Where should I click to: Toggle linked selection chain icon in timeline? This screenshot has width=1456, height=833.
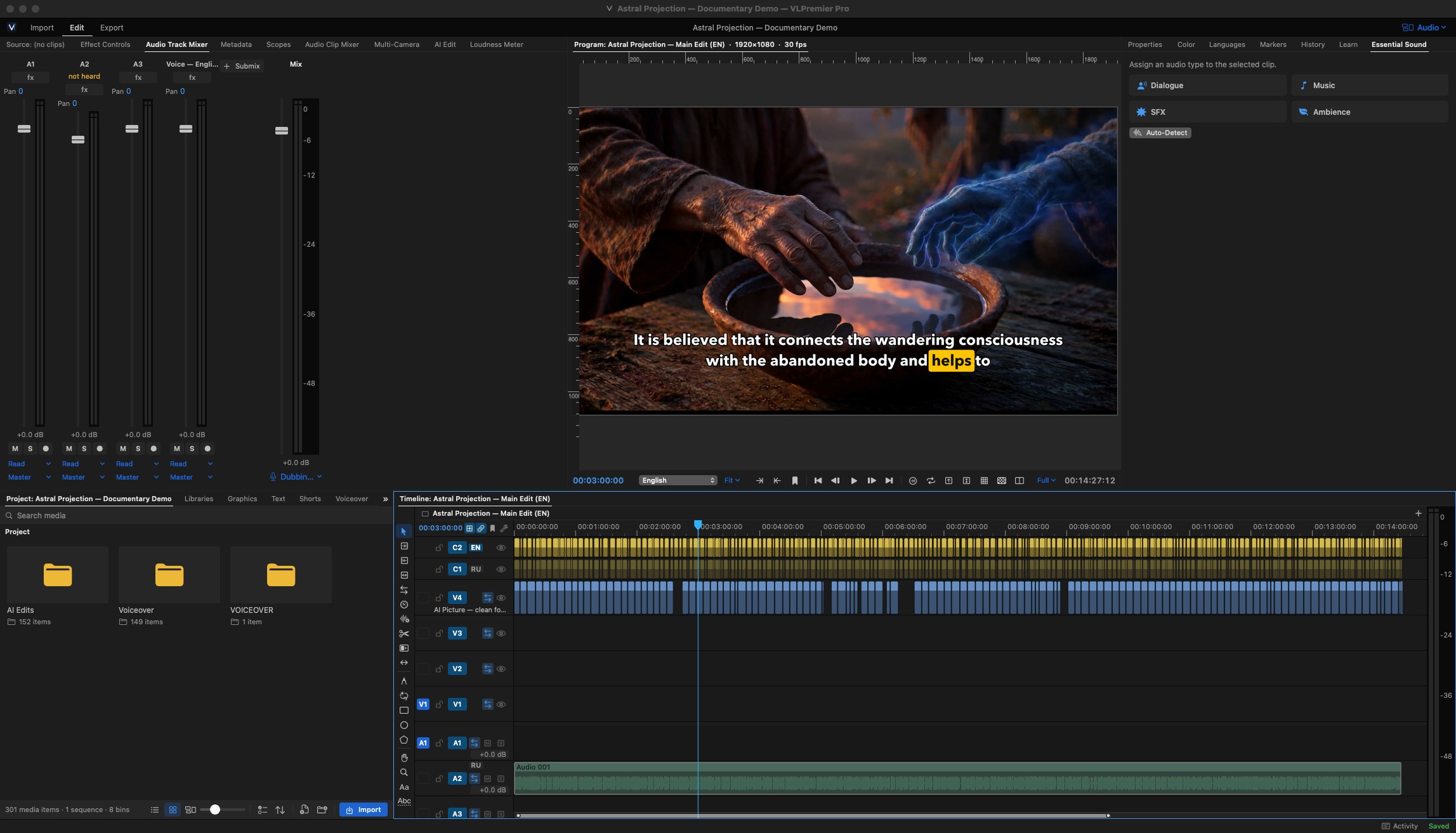coord(481,528)
